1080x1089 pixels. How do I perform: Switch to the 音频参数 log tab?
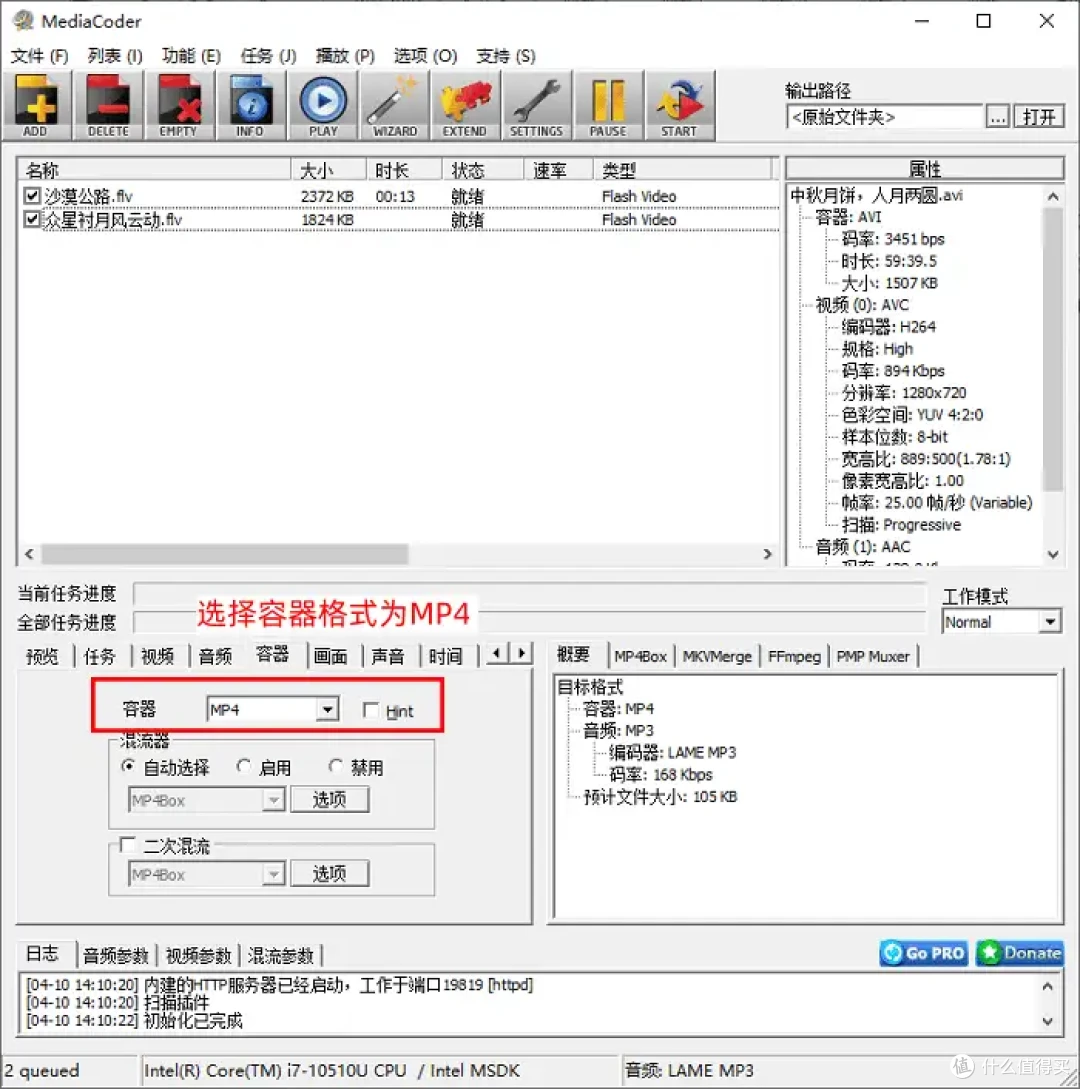click(x=116, y=956)
